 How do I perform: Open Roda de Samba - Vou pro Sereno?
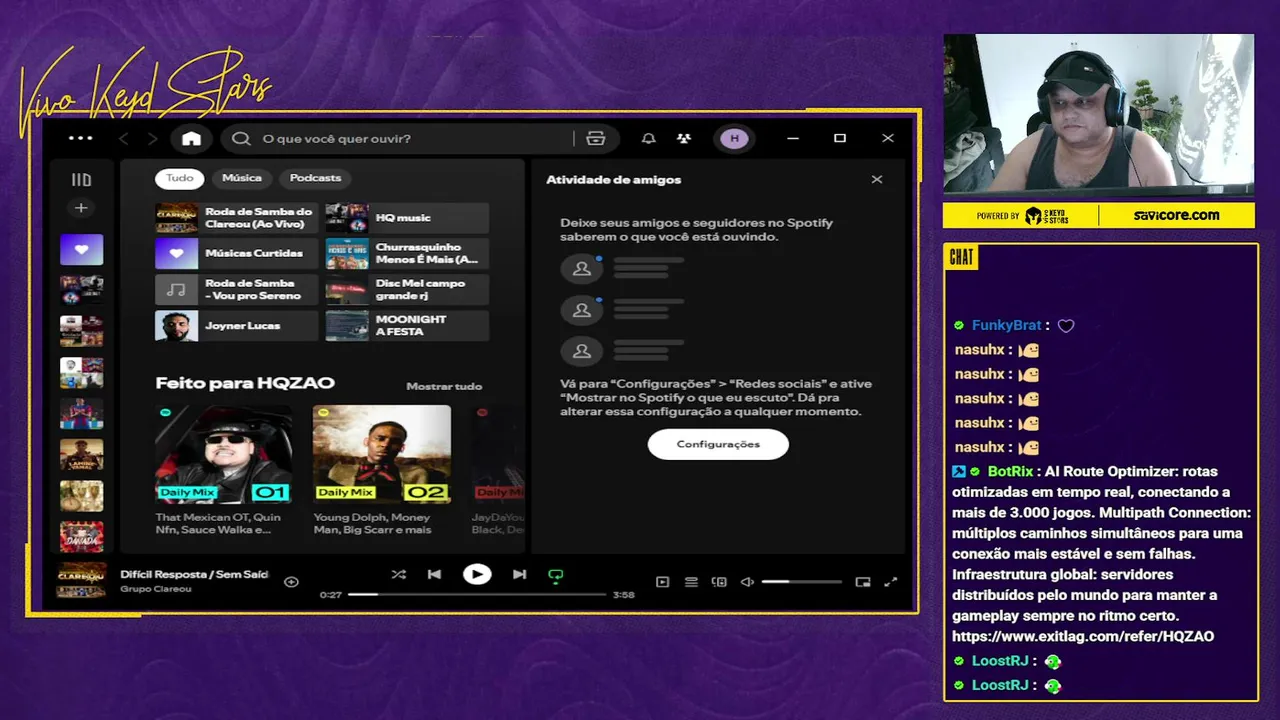[236, 290]
